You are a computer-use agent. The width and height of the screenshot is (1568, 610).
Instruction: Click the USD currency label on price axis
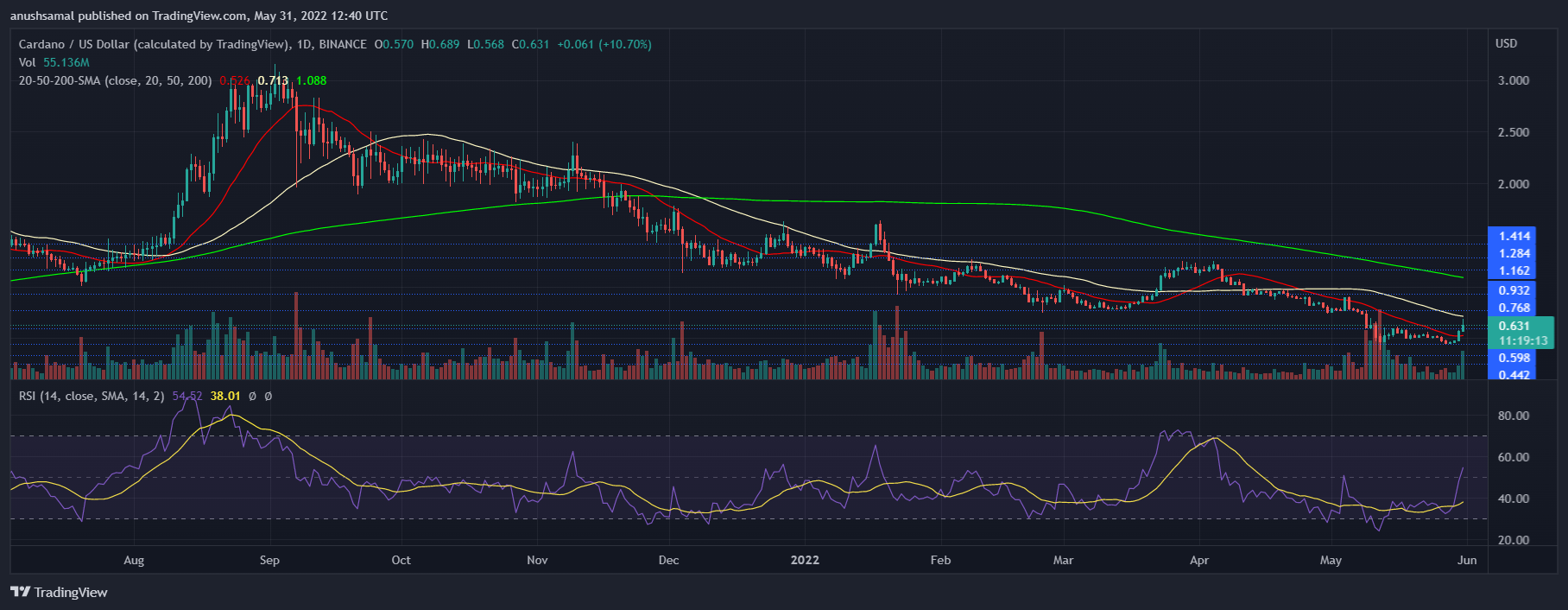click(x=1507, y=43)
